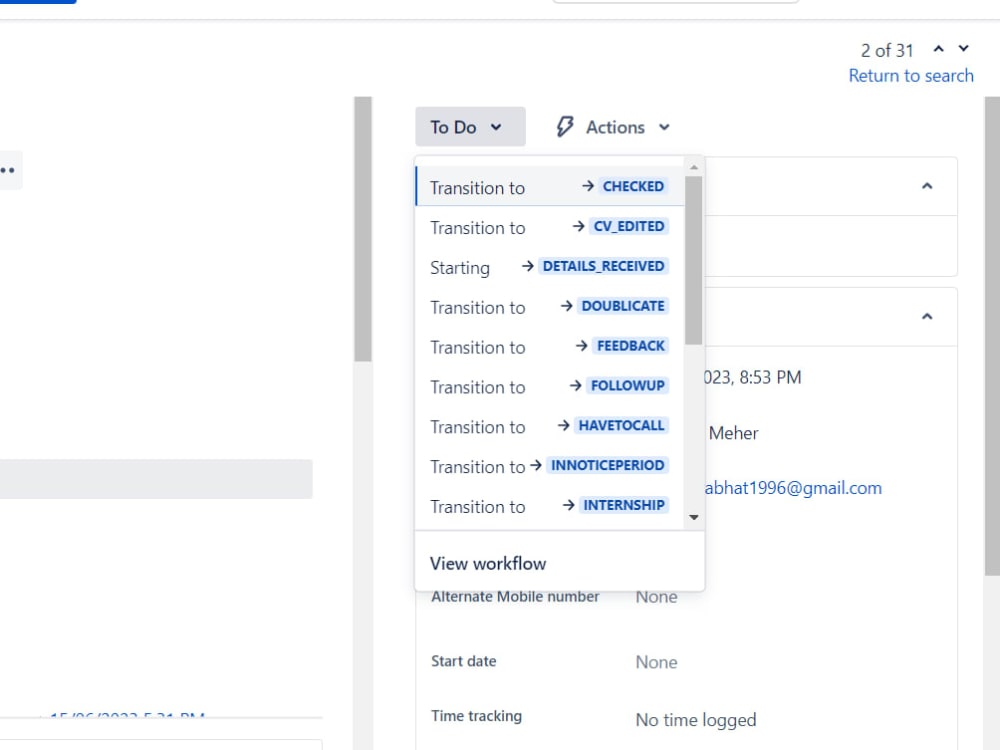The image size is (1000, 750).
Task: Click the Alternate Mobile number None value
Action: 656,597
